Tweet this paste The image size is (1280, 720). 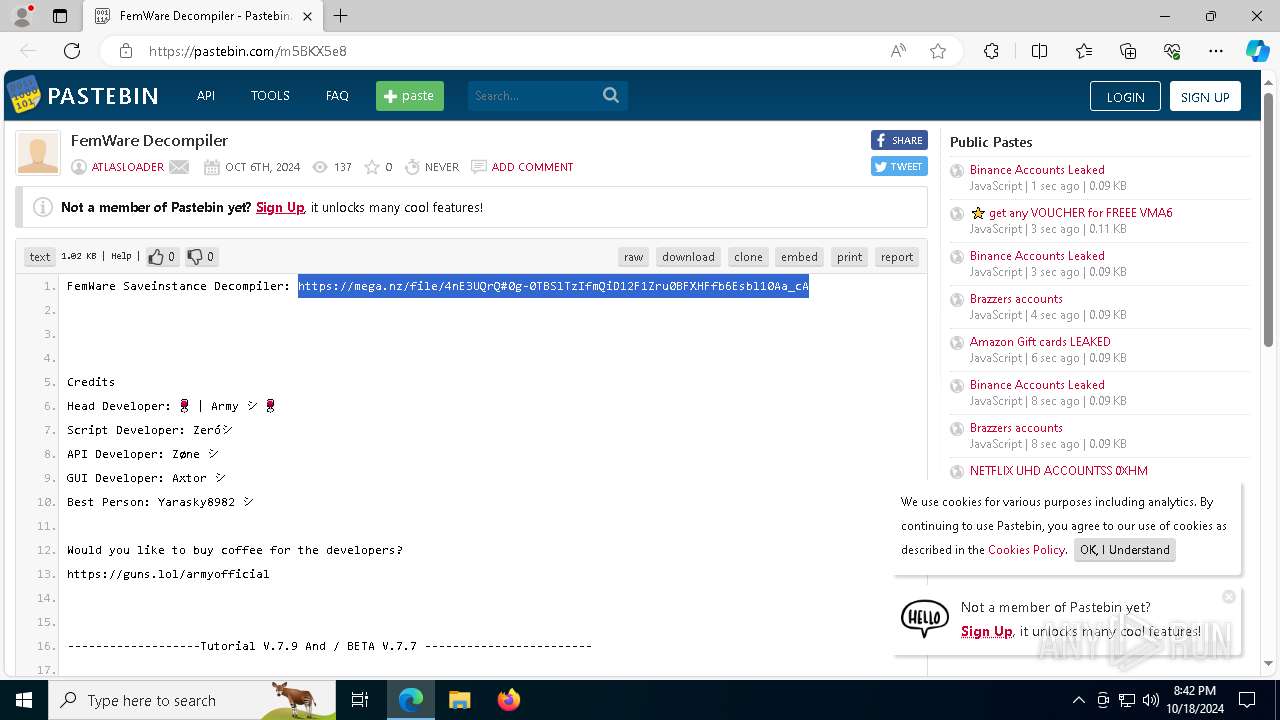click(899, 166)
